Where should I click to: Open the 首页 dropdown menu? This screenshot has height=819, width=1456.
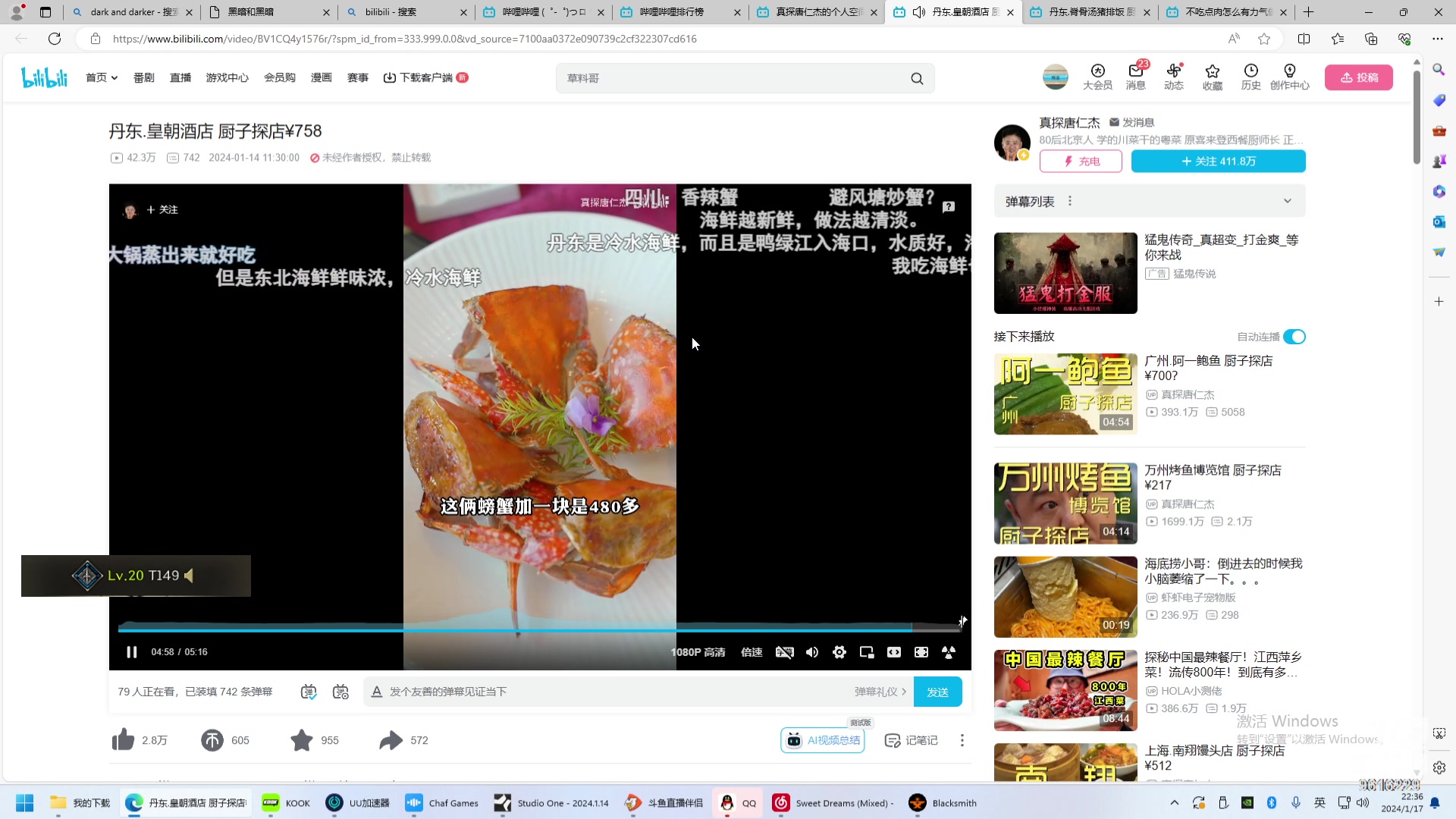(102, 77)
